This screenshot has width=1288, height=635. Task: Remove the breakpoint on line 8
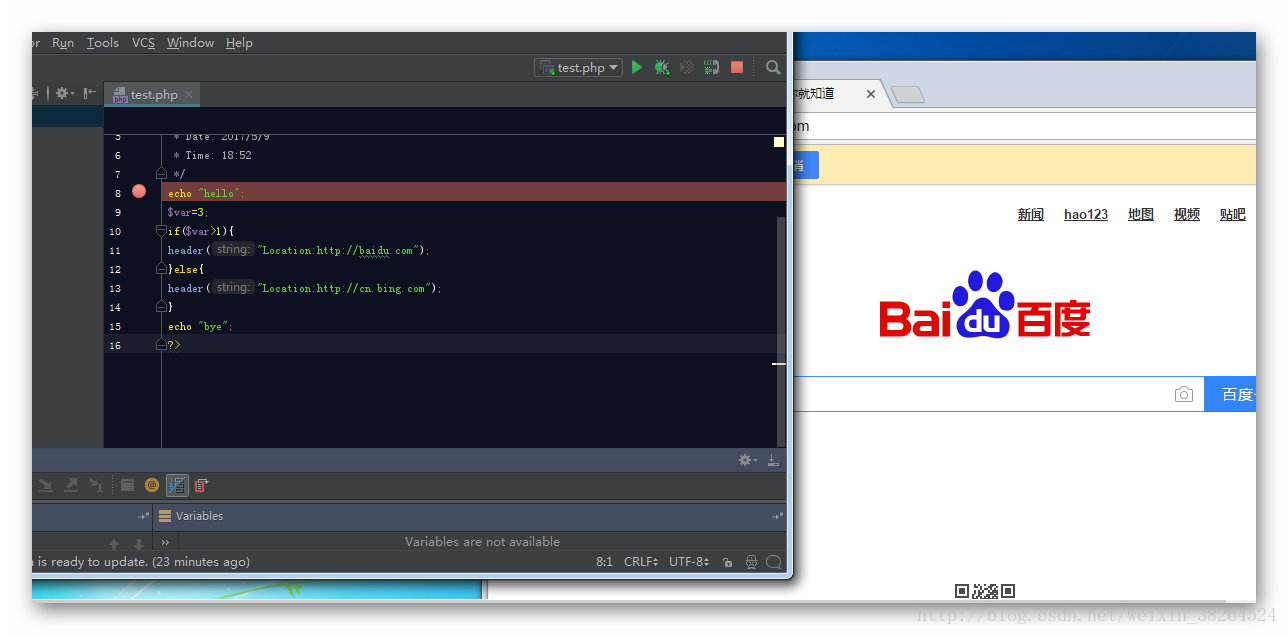point(139,192)
